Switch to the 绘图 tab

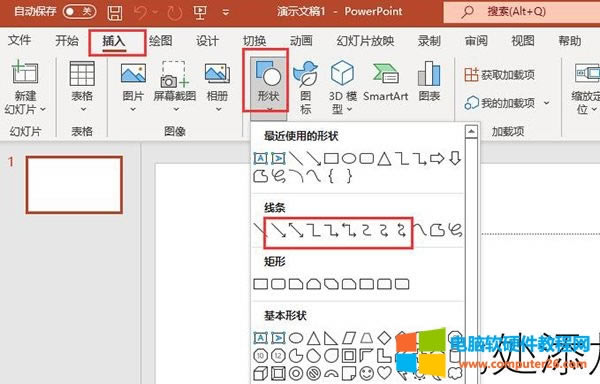(x=161, y=40)
